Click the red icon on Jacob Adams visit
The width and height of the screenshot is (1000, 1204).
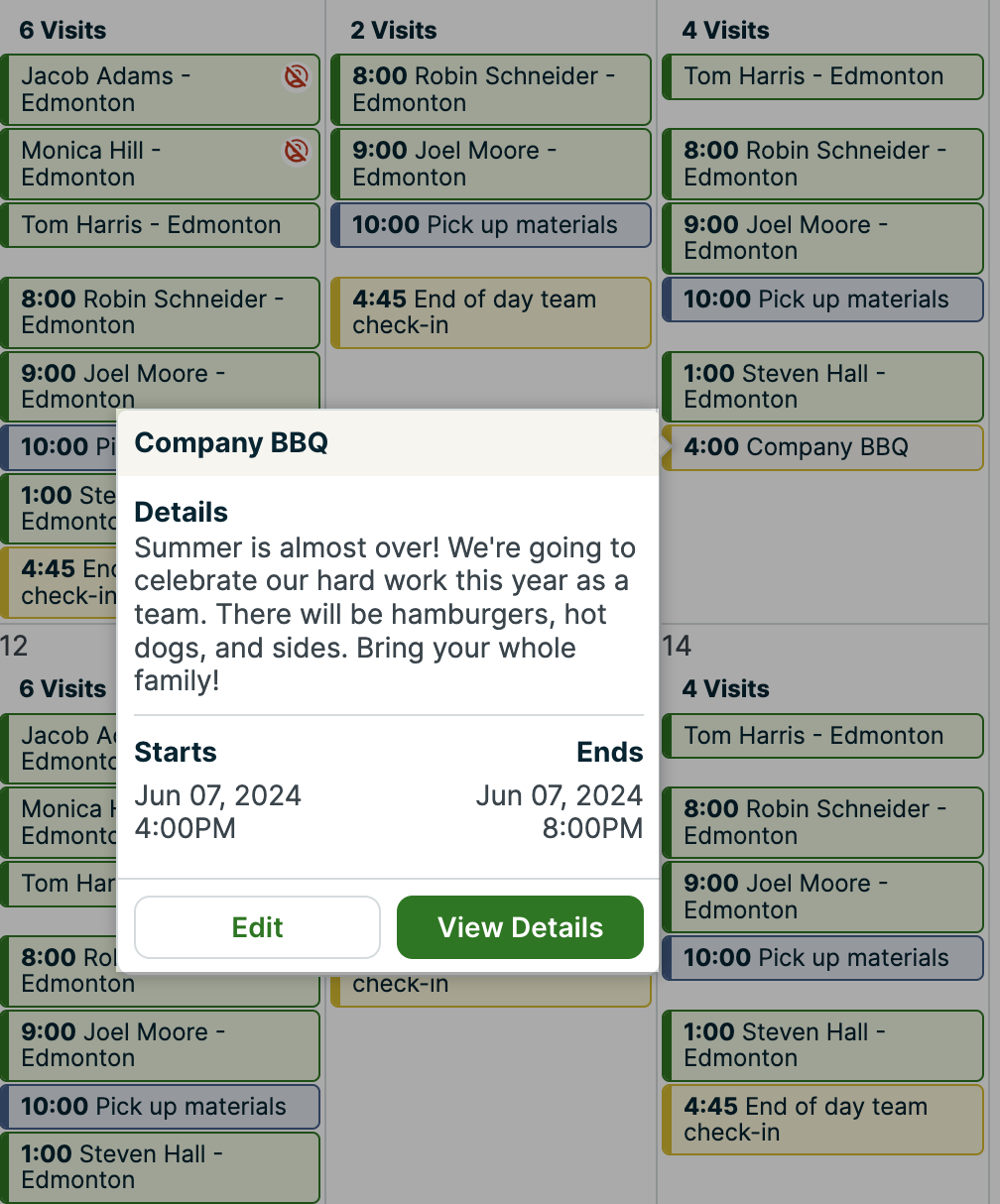[296, 76]
